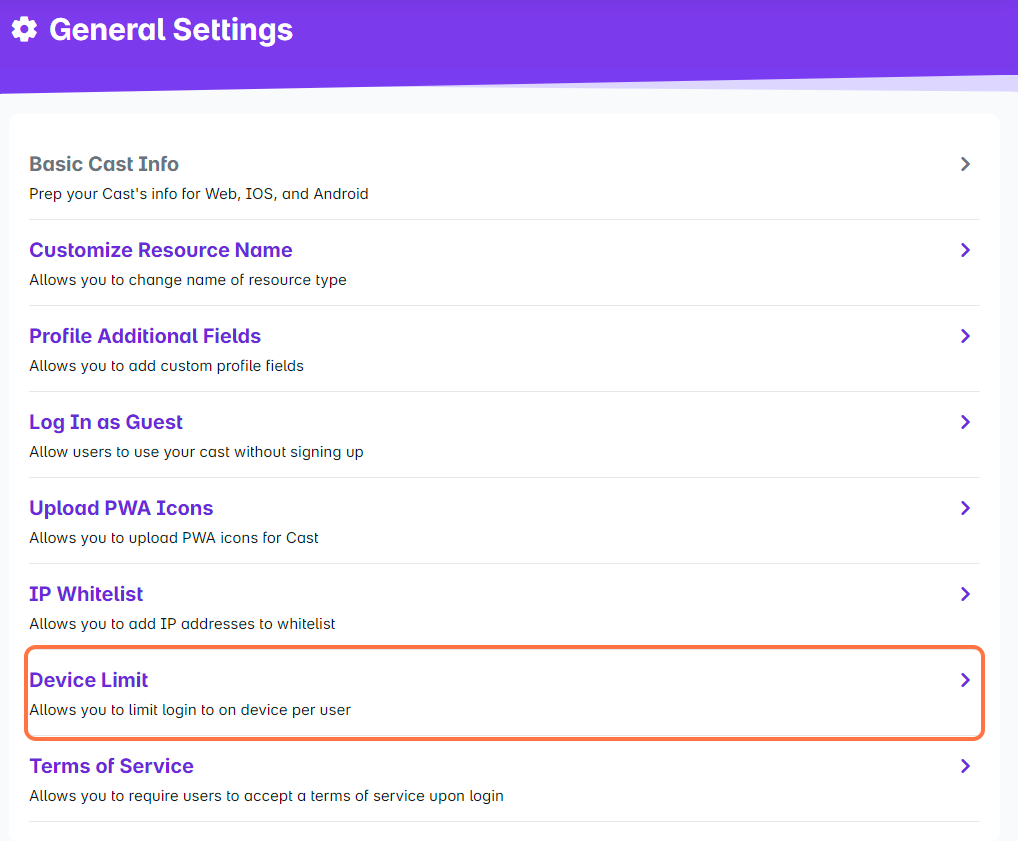Screen dimensions: 1018x841
Task: Open the Basic Cast Info heading
Action: coord(104,164)
